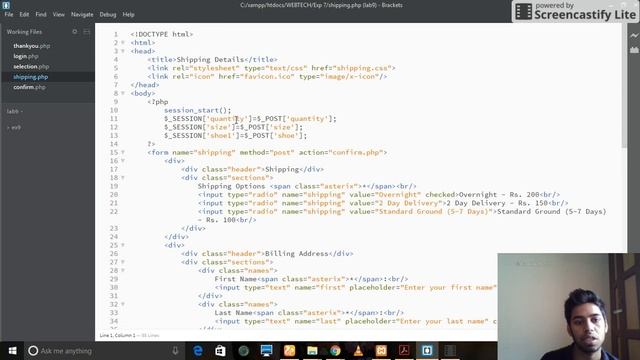The height and width of the screenshot is (360, 640).
Task: Click the vertical editor scrollbar thumb
Action: tap(624, 87)
